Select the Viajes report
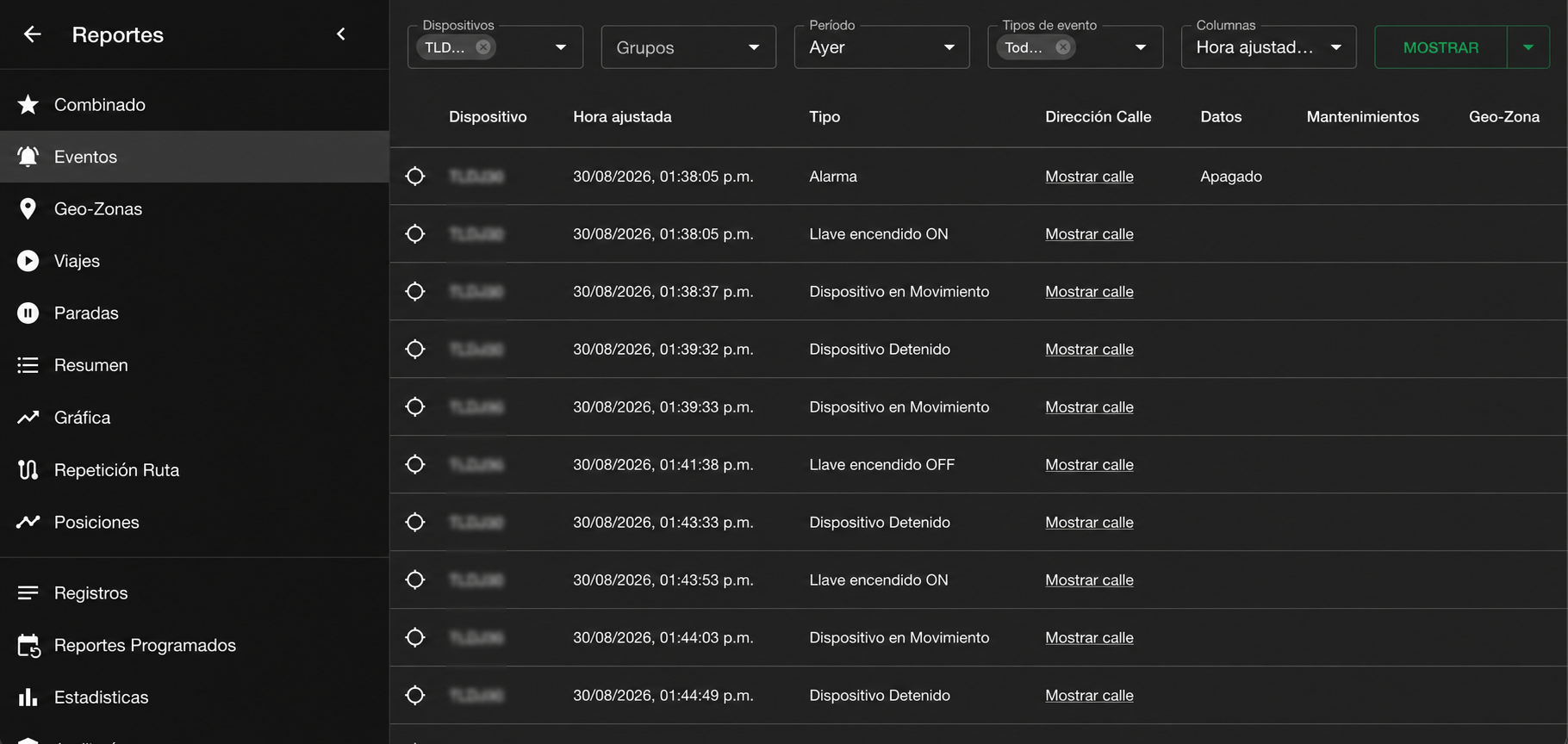 click(194, 261)
